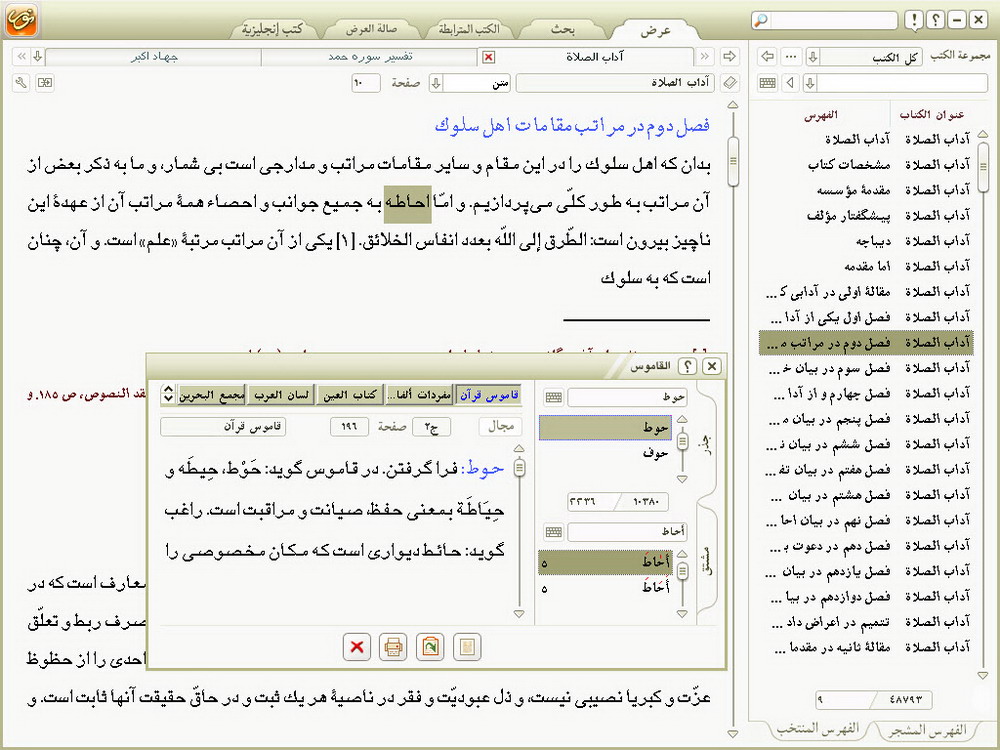The height and width of the screenshot is (750, 1000).
Task: Select highlighted أحَاطَ row in derivatives list
Action: (606, 562)
